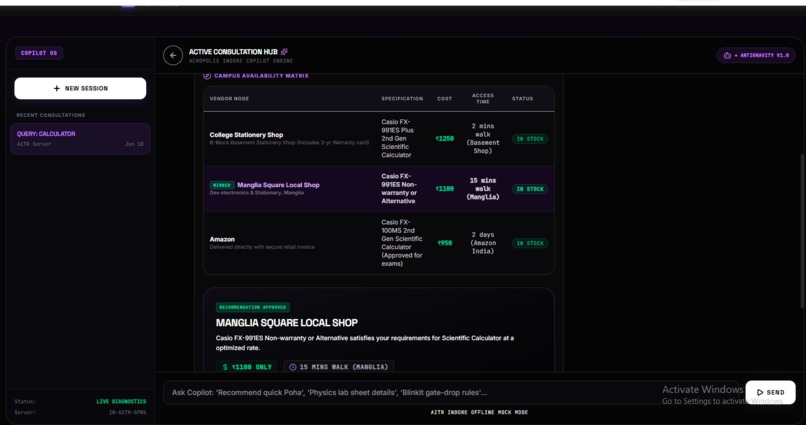Image resolution: width=806 pixels, height=425 pixels.
Task: Click the ₹1100 ONLY price chip
Action: pos(247,367)
